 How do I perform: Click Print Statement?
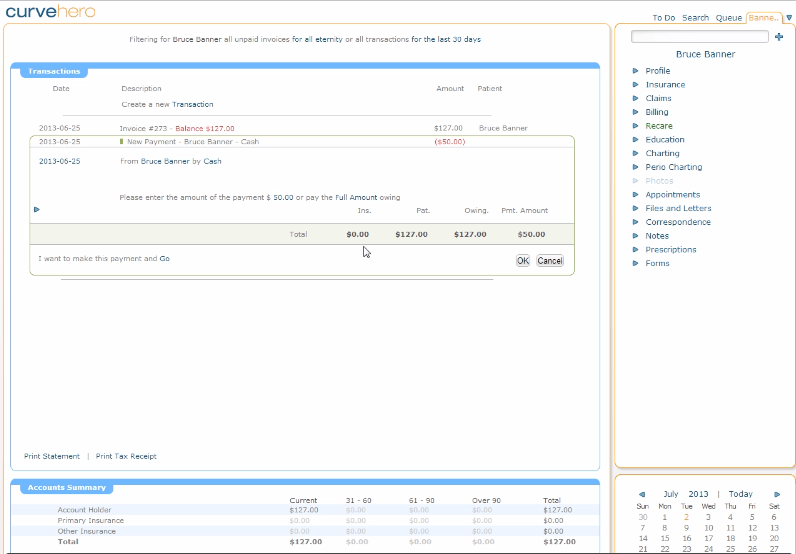tap(52, 456)
